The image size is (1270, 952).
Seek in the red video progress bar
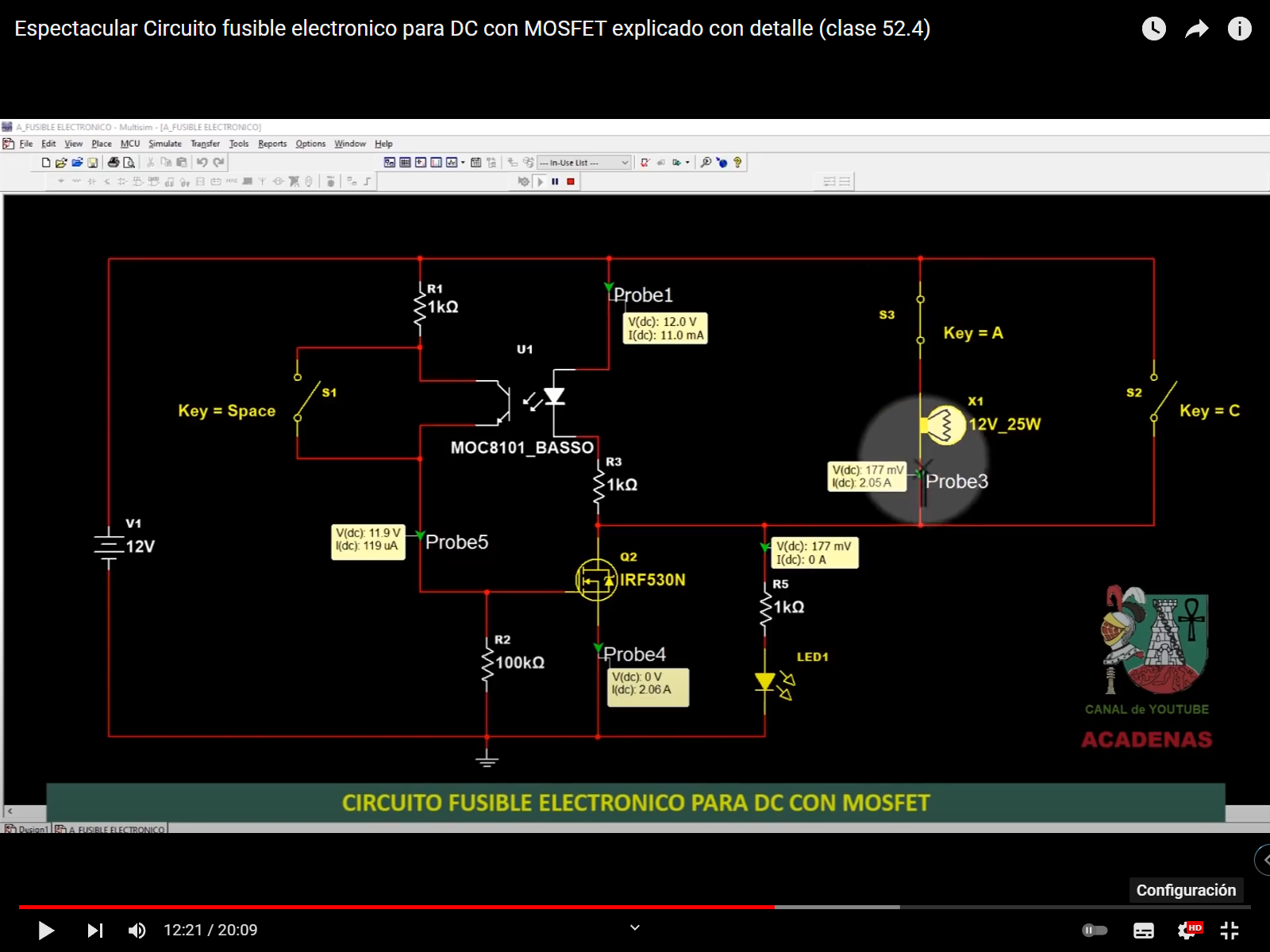click(397, 907)
